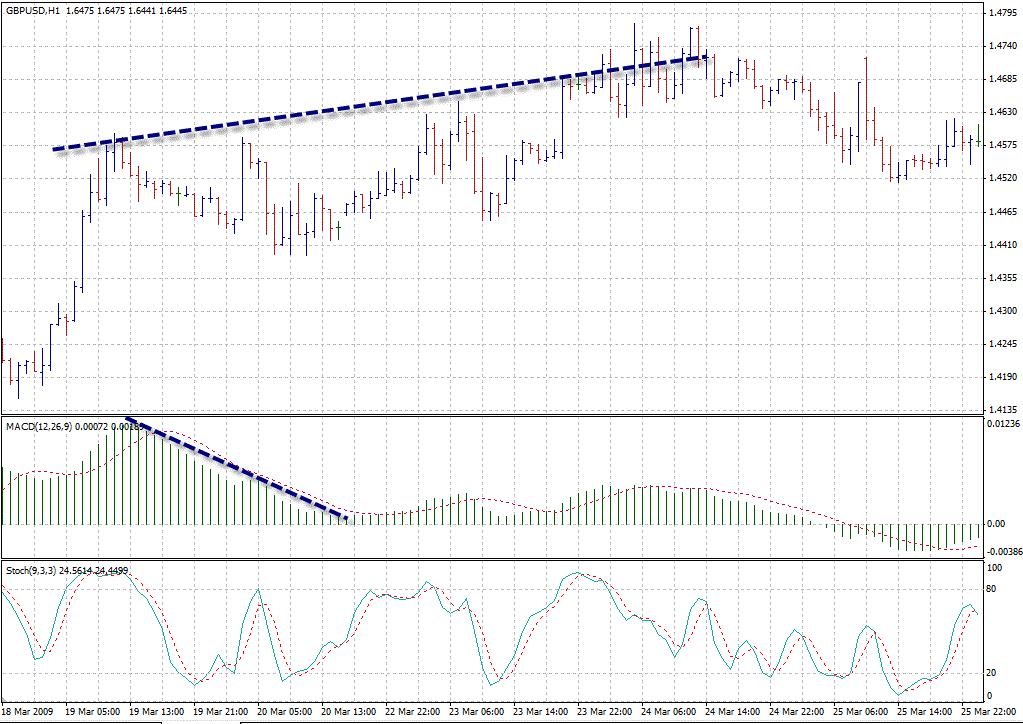Click the 1.4795 price axis label
1023x724 pixels.
(x=1003, y=12)
